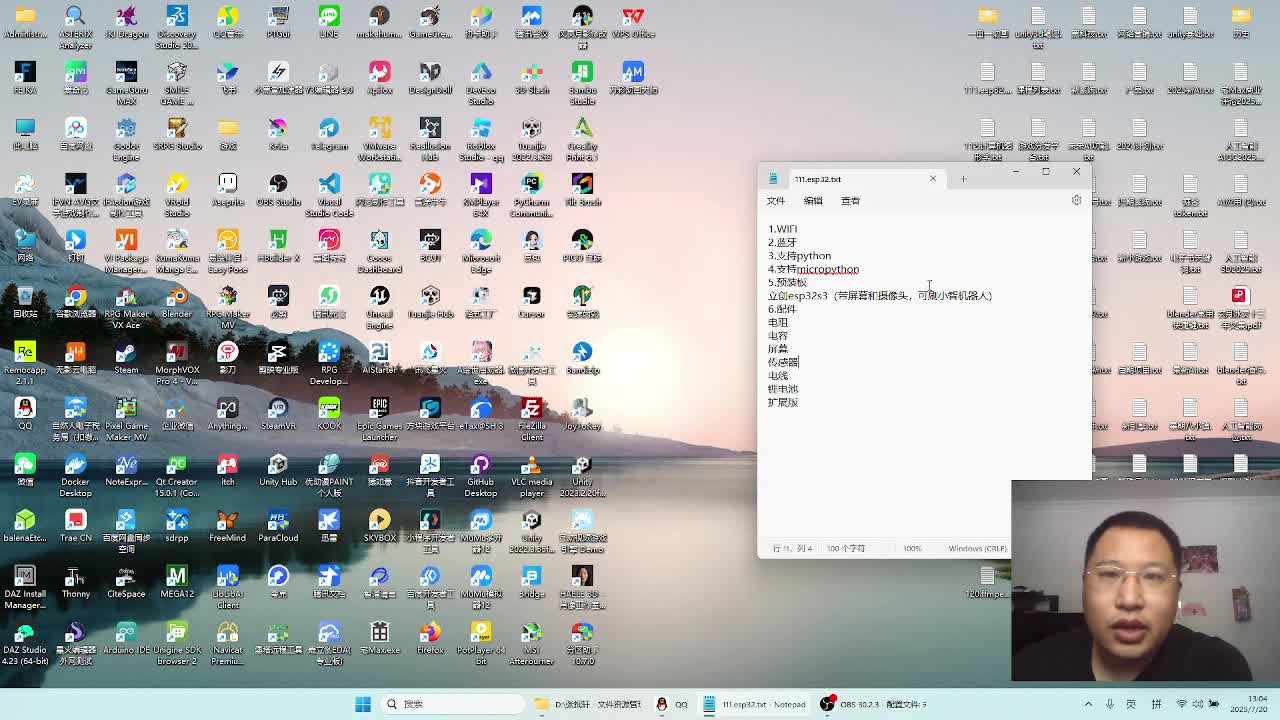This screenshot has width=1280, height=720.
Task: Click the 100% zoom level in status bar
Action: [912, 548]
